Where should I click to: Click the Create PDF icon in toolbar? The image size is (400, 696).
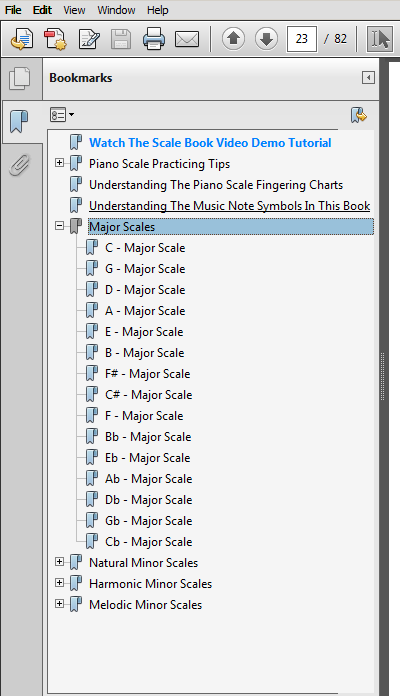tap(55, 39)
